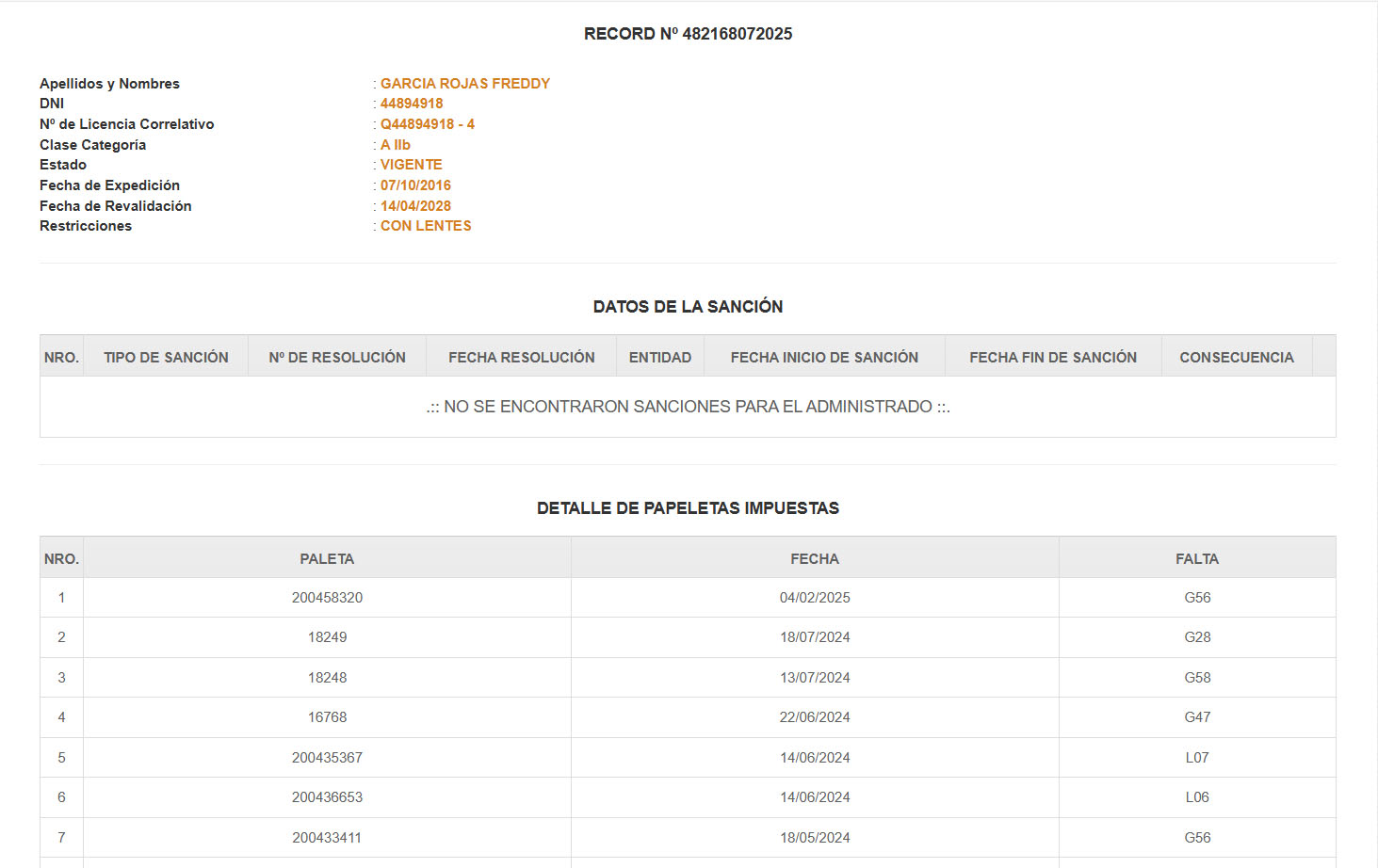Screen dimensions: 1378x868
Task: Click revalidation date 14/04/2028
Action: 415,206
